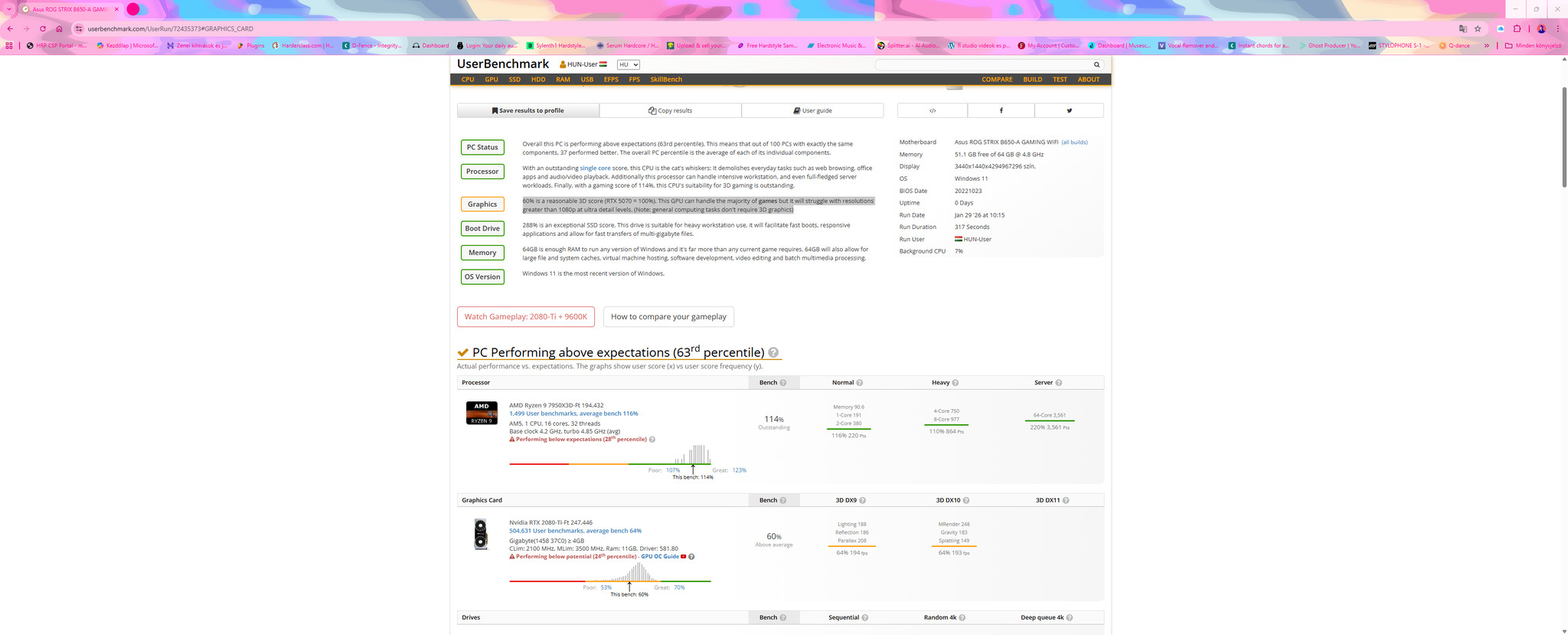Click How to compare your gameplay button
This screenshot has height=635, width=1568.
pyautogui.click(x=668, y=316)
